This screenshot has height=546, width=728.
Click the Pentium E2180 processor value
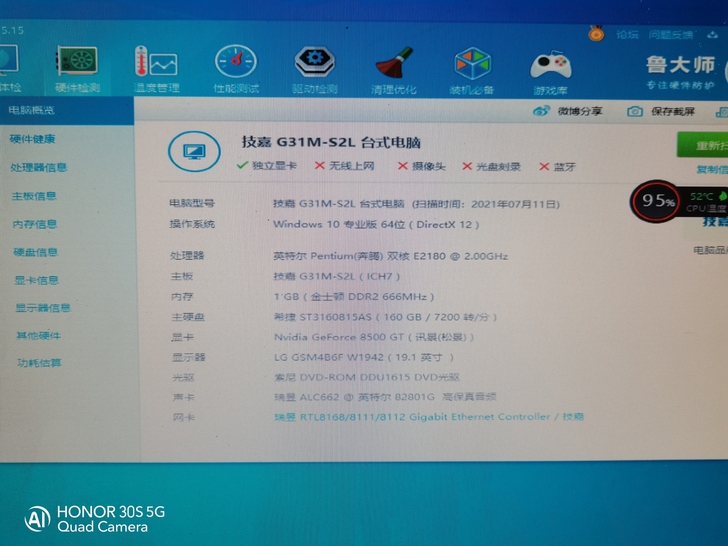[390, 256]
